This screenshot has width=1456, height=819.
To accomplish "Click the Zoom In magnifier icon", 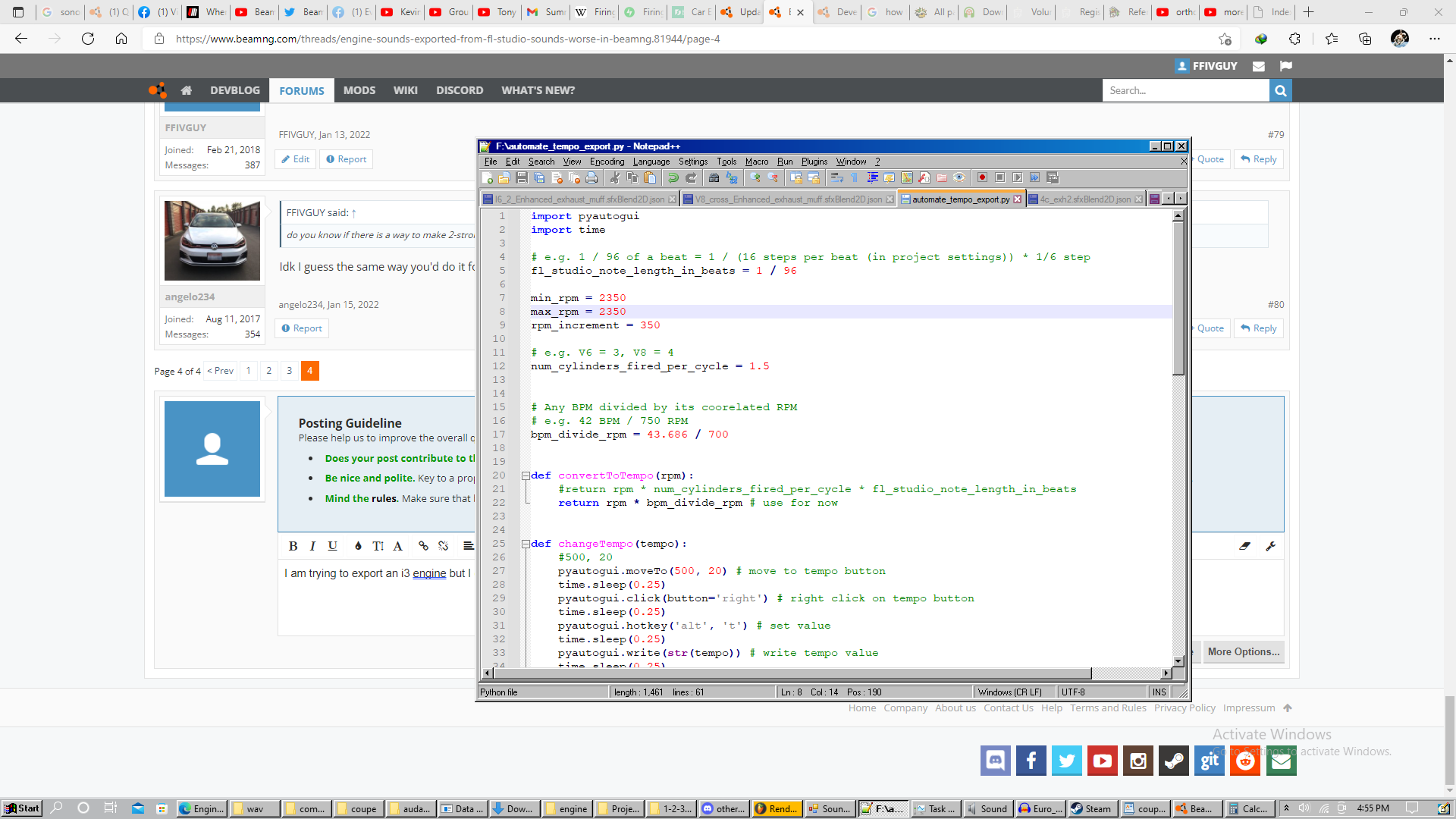I will (755, 177).
